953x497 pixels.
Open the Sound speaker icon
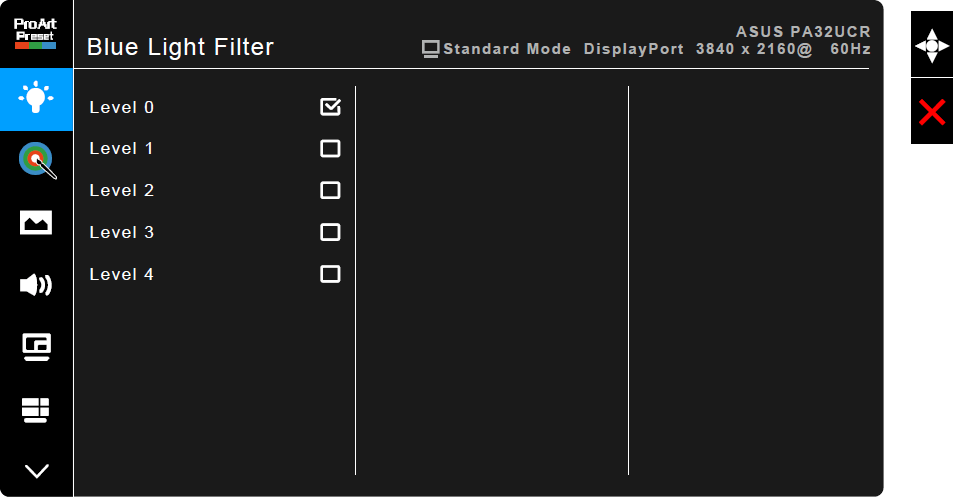pos(36,285)
